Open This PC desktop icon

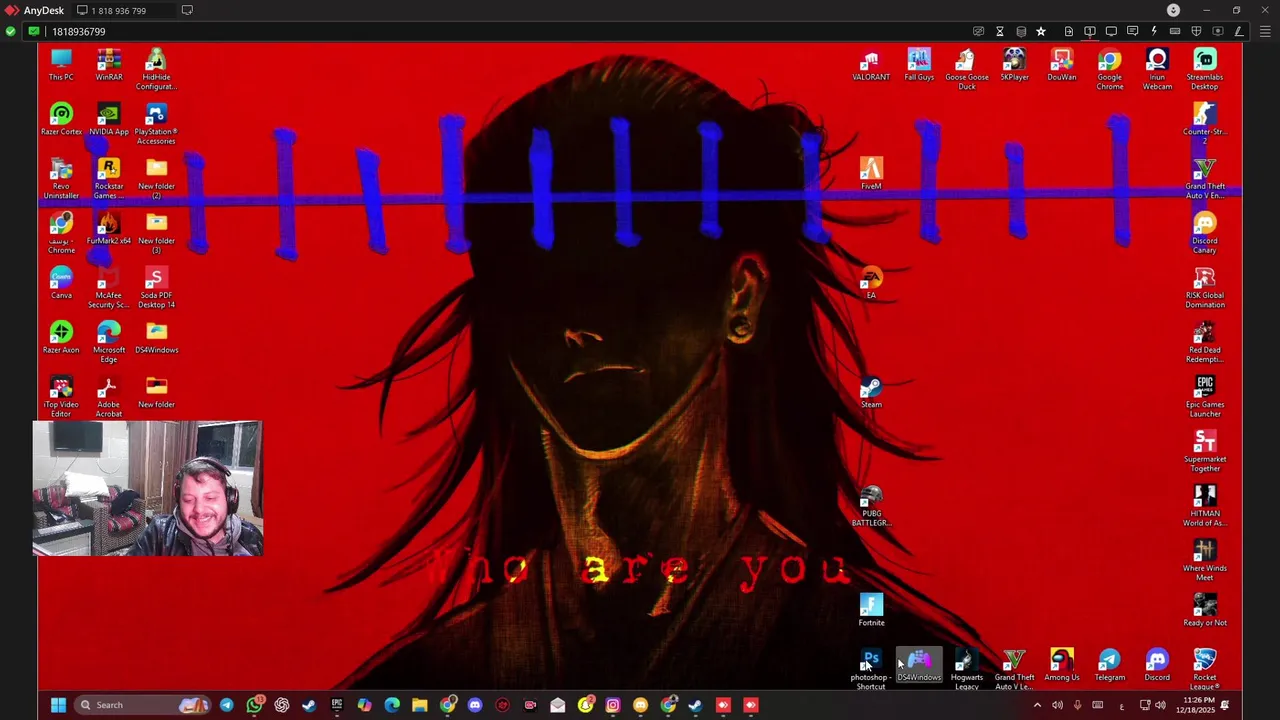click(61, 66)
